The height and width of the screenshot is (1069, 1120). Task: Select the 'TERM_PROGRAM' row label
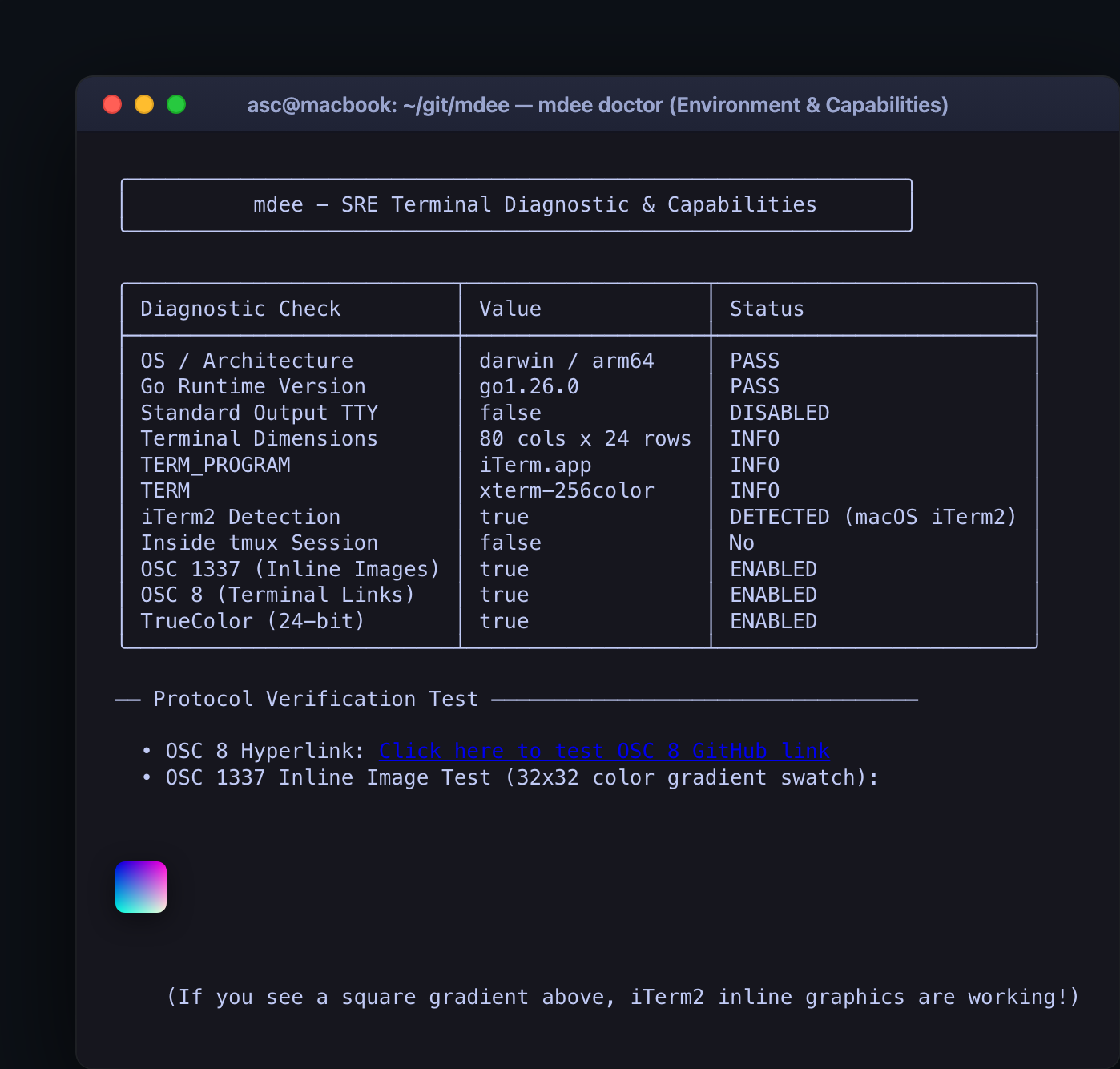(x=216, y=465)
